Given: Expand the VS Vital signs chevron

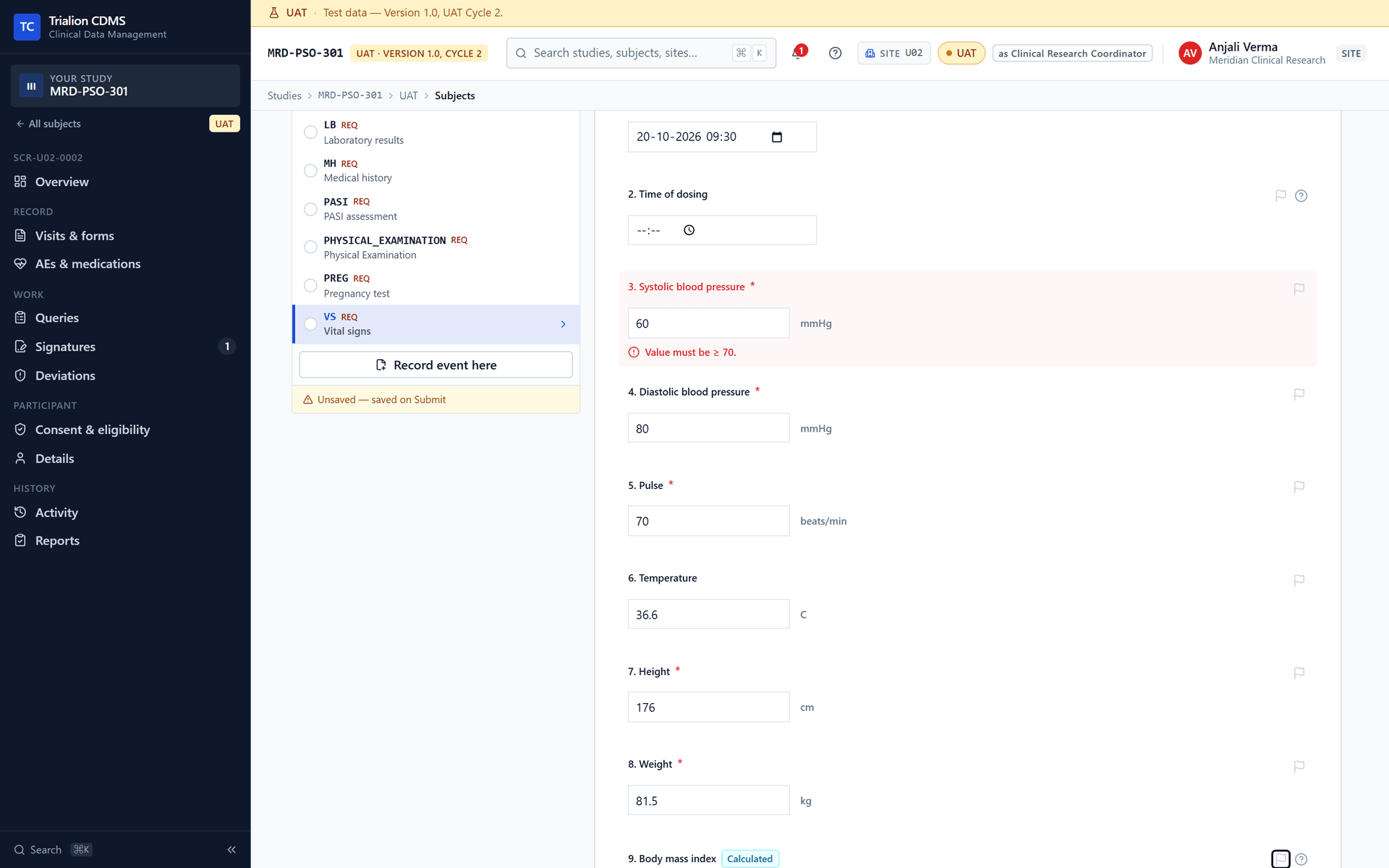Looking at the screenshot, I should [563, 324].
